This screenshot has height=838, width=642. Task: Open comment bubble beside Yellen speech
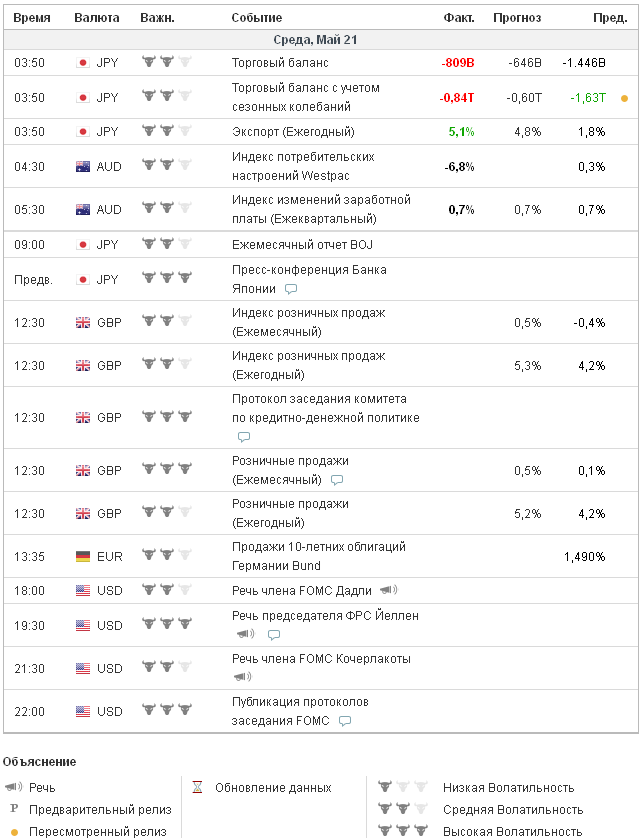point(274,635)
